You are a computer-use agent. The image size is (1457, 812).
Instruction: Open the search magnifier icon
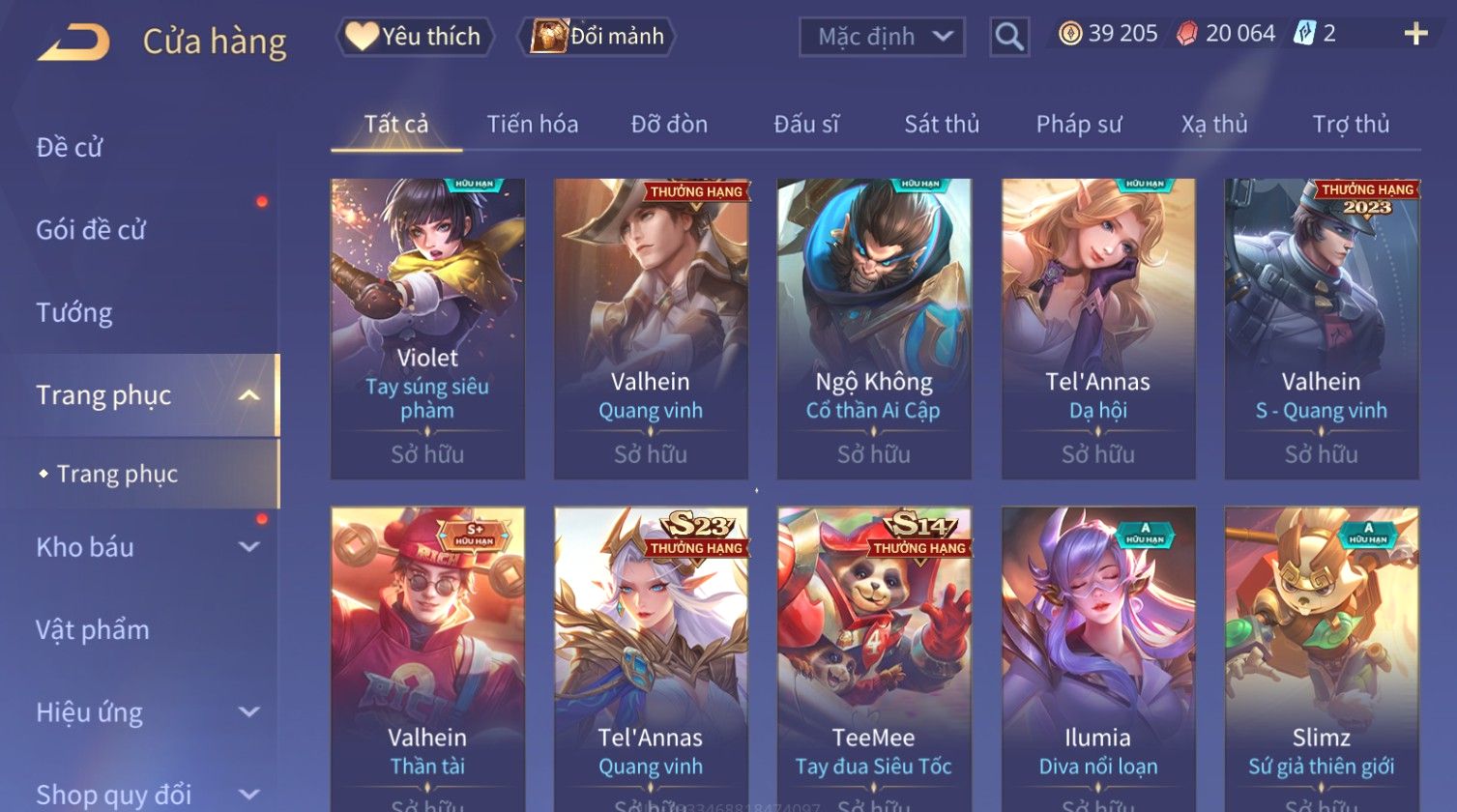click(x=1009, y=37)
